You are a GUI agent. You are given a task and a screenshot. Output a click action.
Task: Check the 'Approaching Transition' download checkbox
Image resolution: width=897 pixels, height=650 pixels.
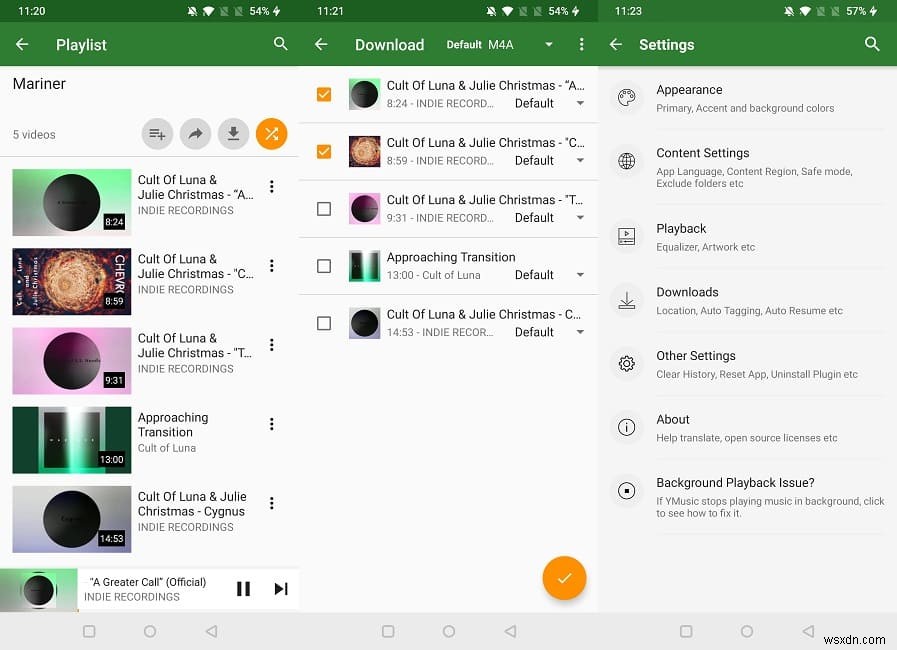click(x=324, y=266)
